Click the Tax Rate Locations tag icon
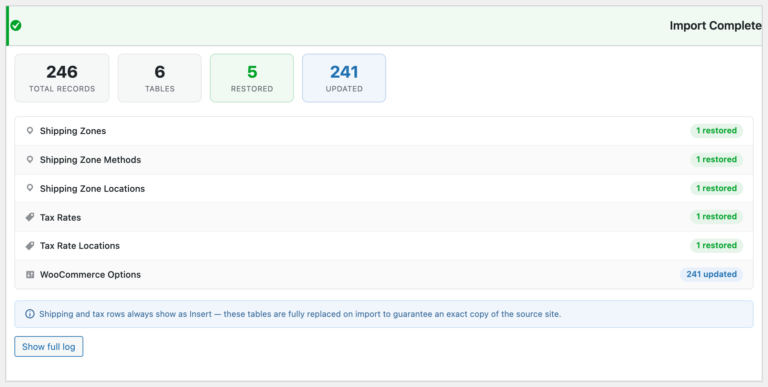This screenshot has width=768, height=387. coord(30,245)
